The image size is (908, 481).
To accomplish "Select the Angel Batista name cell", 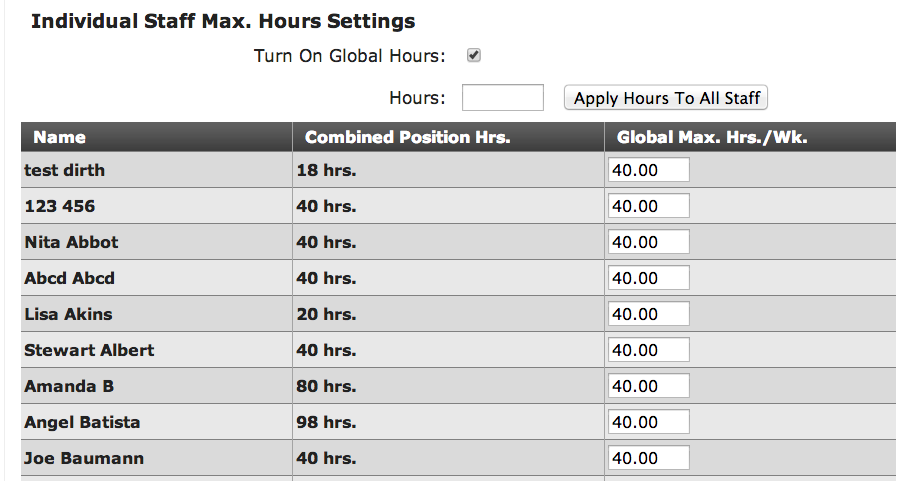I will [156, 422].
